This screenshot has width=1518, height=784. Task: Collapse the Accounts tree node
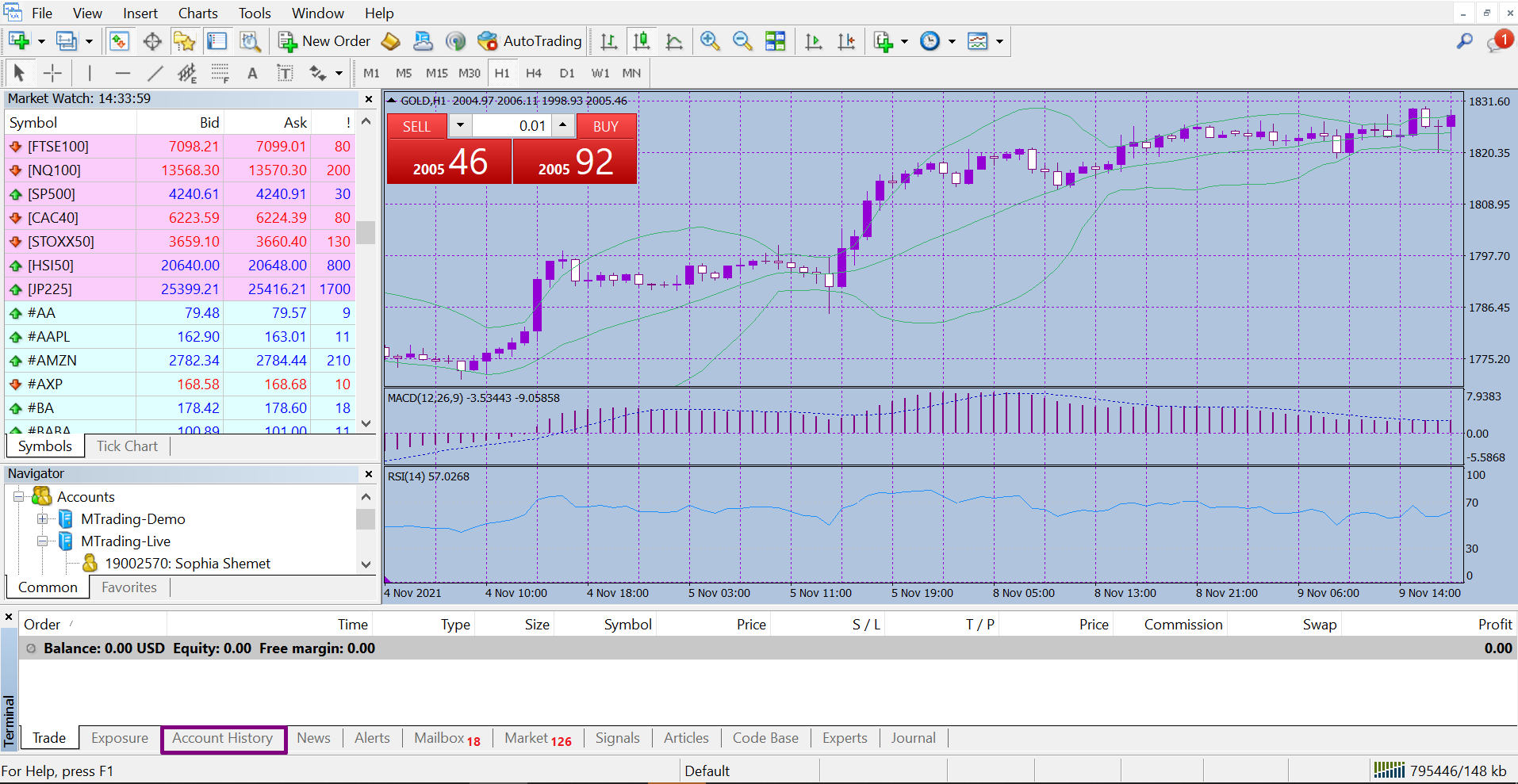(18, 497)
